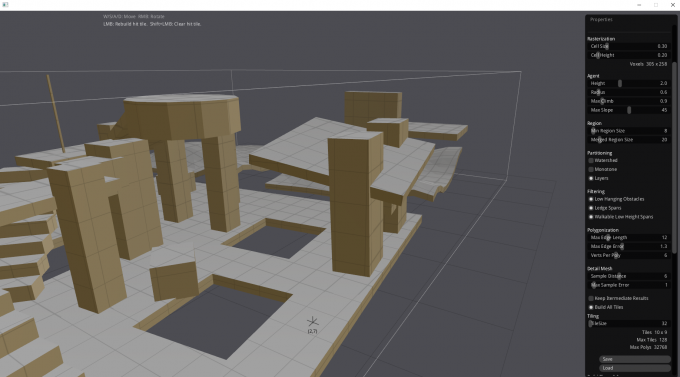Click the Max Edge Error slider

click(x=629, y=246)
